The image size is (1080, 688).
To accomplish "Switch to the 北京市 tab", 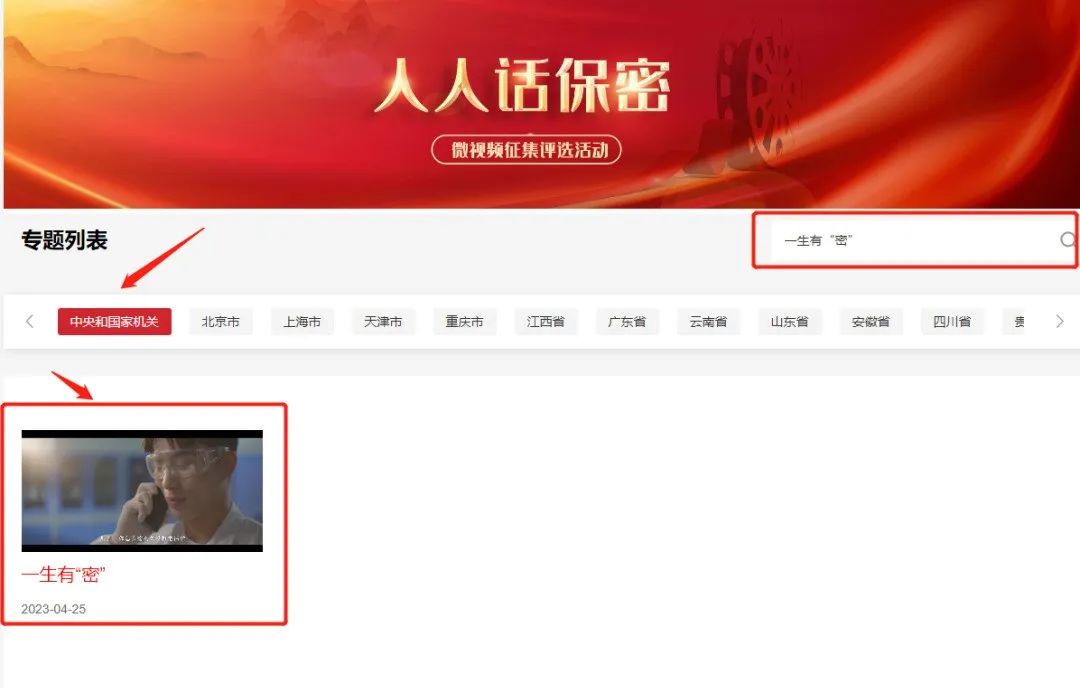I will click(x=220, y=322).
